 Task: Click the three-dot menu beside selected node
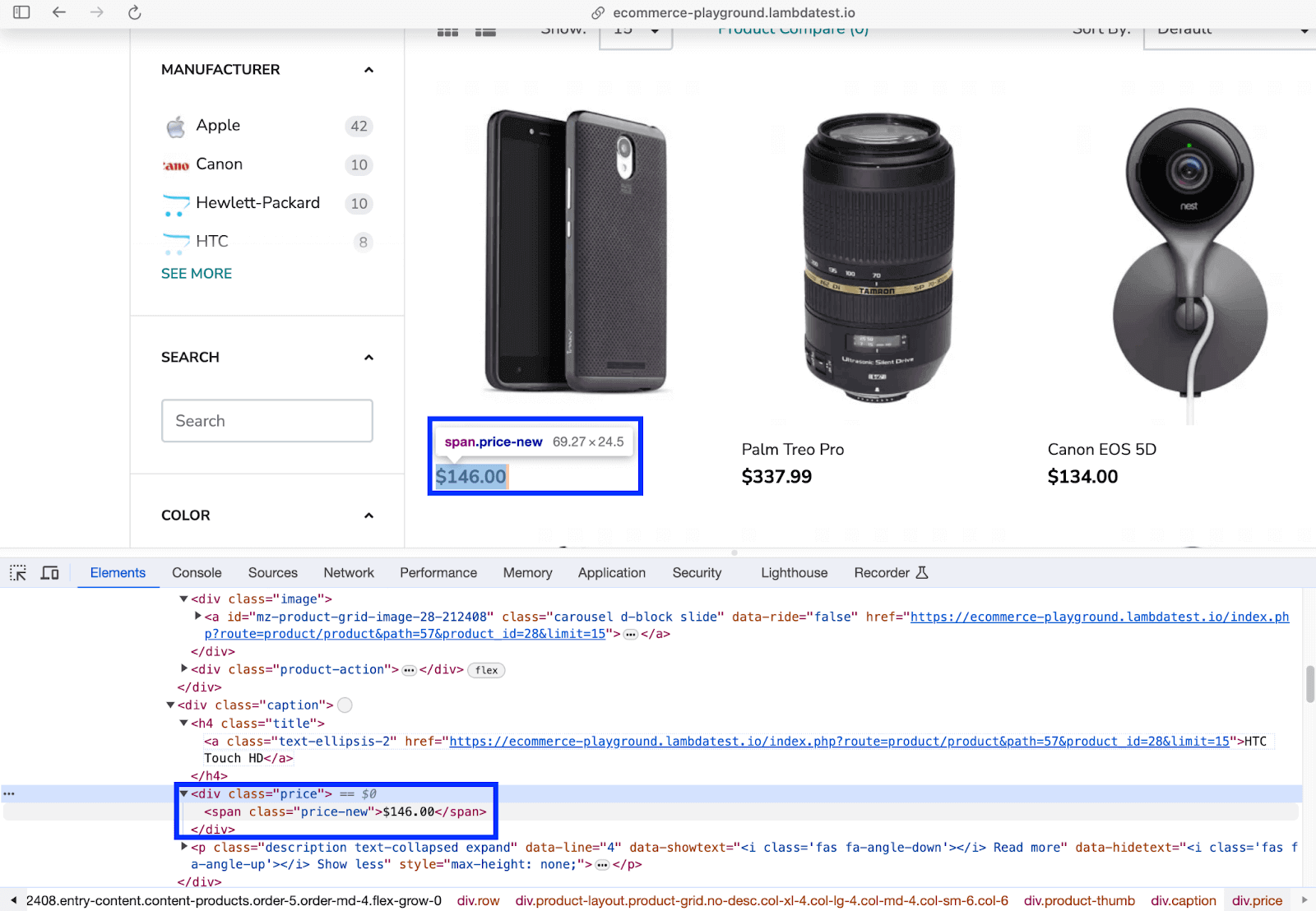(x=9, y=794)
